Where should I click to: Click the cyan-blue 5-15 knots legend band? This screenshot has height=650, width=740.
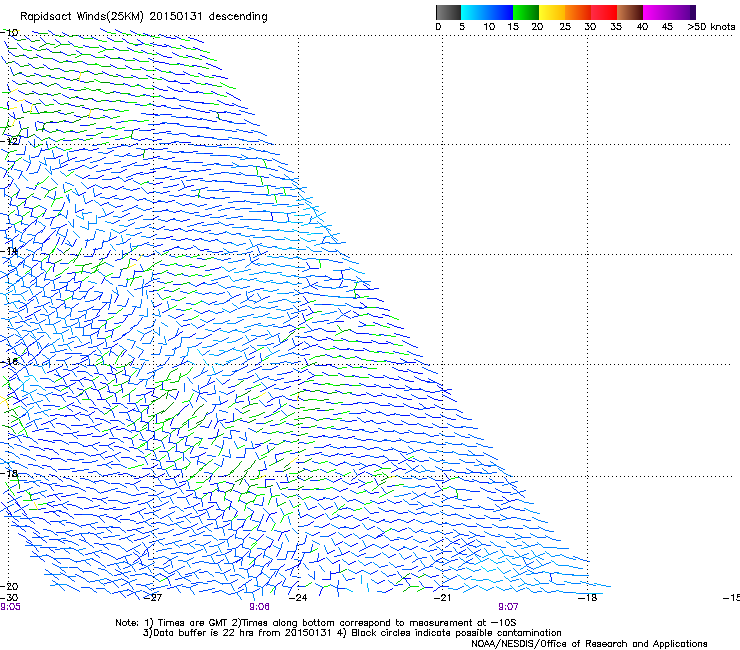click(x=487, y=12)
